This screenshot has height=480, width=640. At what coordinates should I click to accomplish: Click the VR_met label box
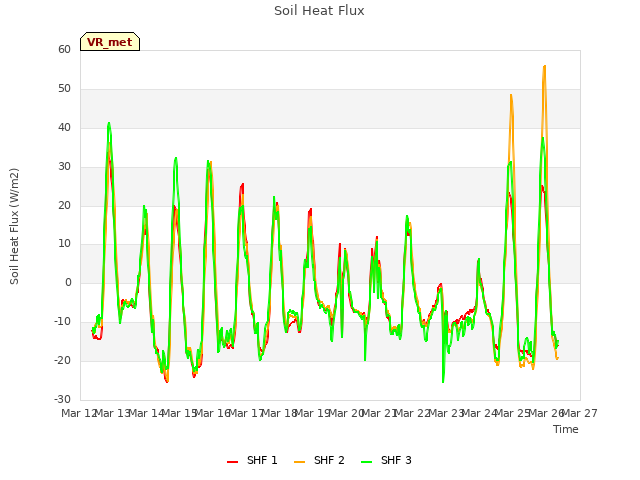click(x=110, y=42)
